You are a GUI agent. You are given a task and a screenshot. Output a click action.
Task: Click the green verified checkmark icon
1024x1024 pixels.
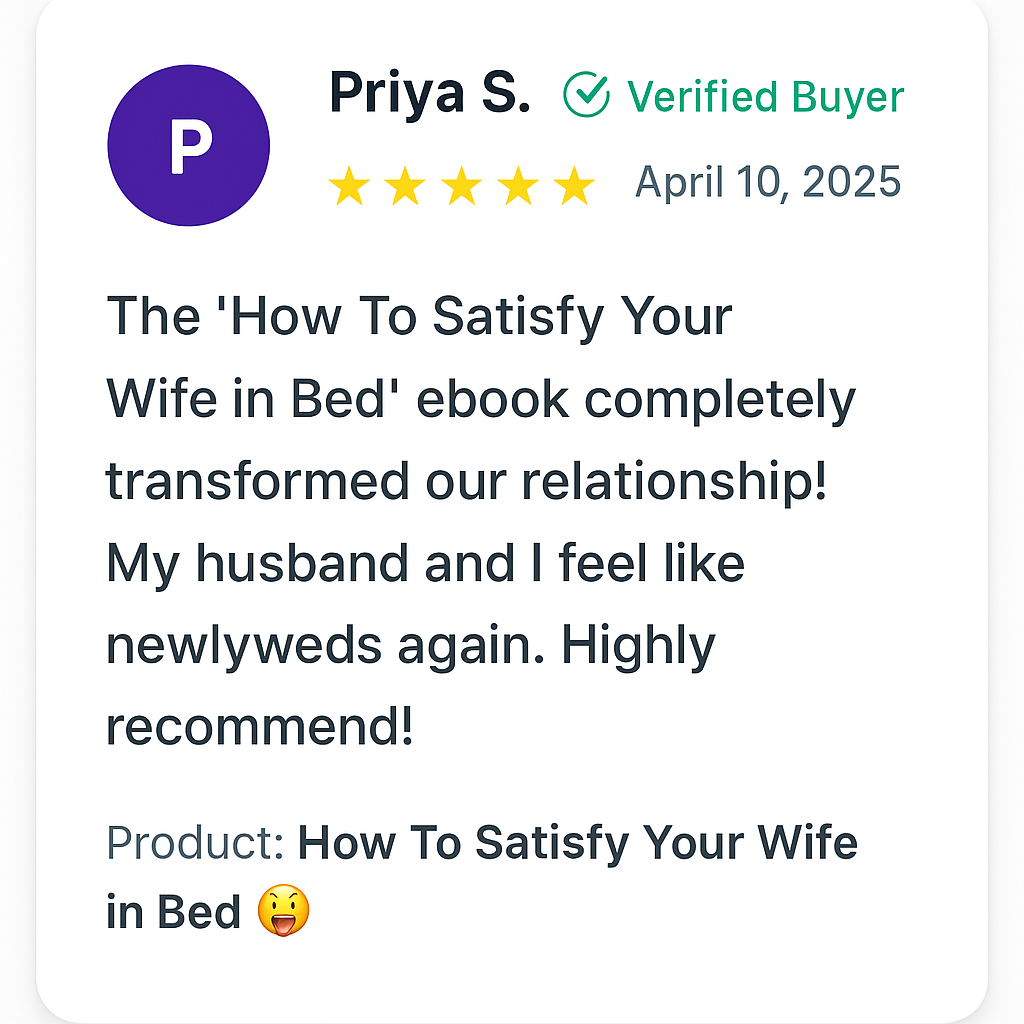pyautogui.click(x=586, y=95)
